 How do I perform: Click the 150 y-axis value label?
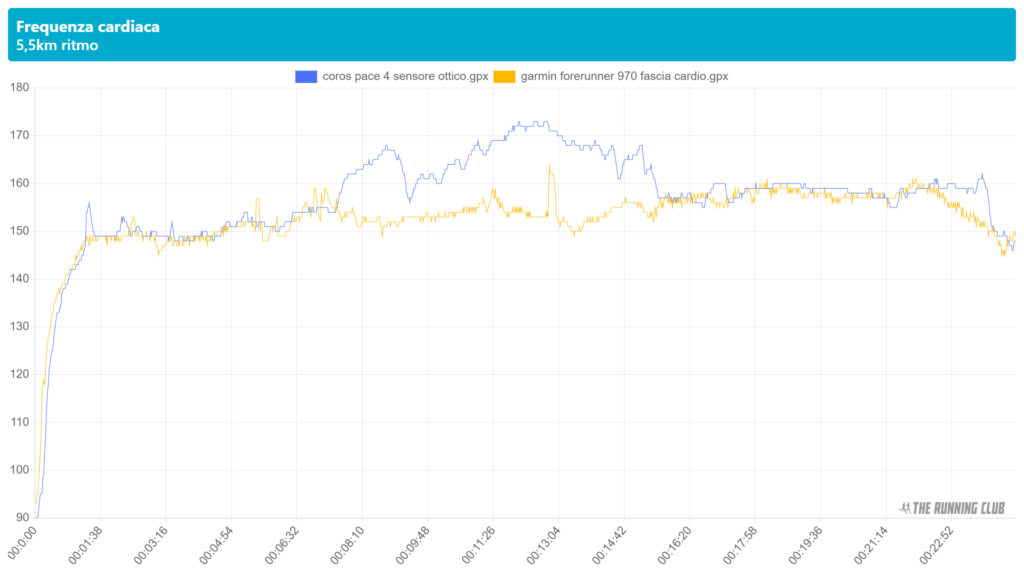tap(19, 231)
